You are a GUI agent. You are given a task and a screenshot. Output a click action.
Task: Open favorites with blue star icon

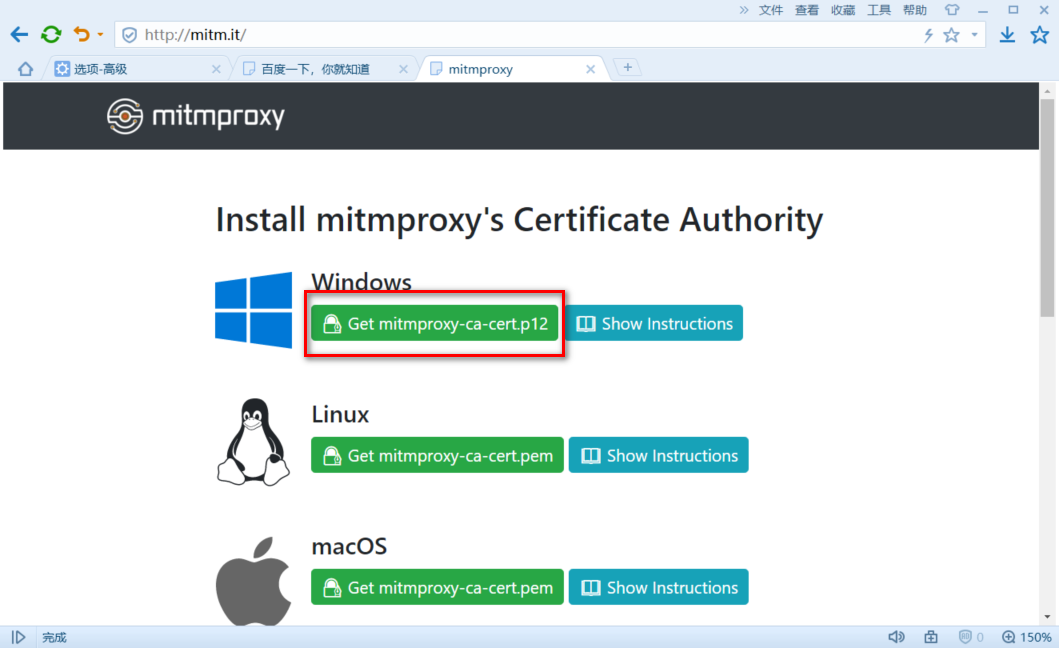[x=1039, y=34]
